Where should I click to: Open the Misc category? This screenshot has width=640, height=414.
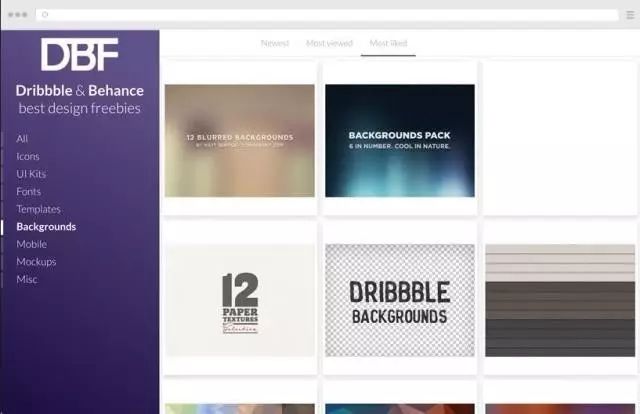point(27,279)
